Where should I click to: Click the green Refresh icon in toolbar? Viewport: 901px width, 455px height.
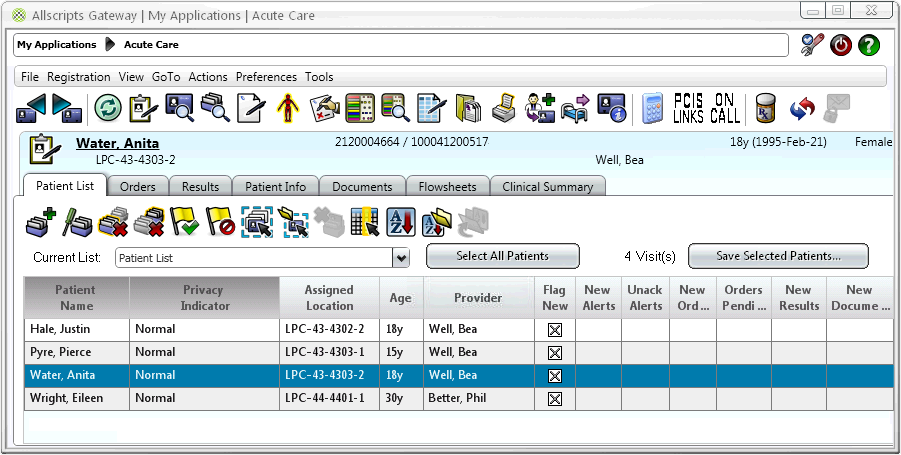click(x=108, y=107)
